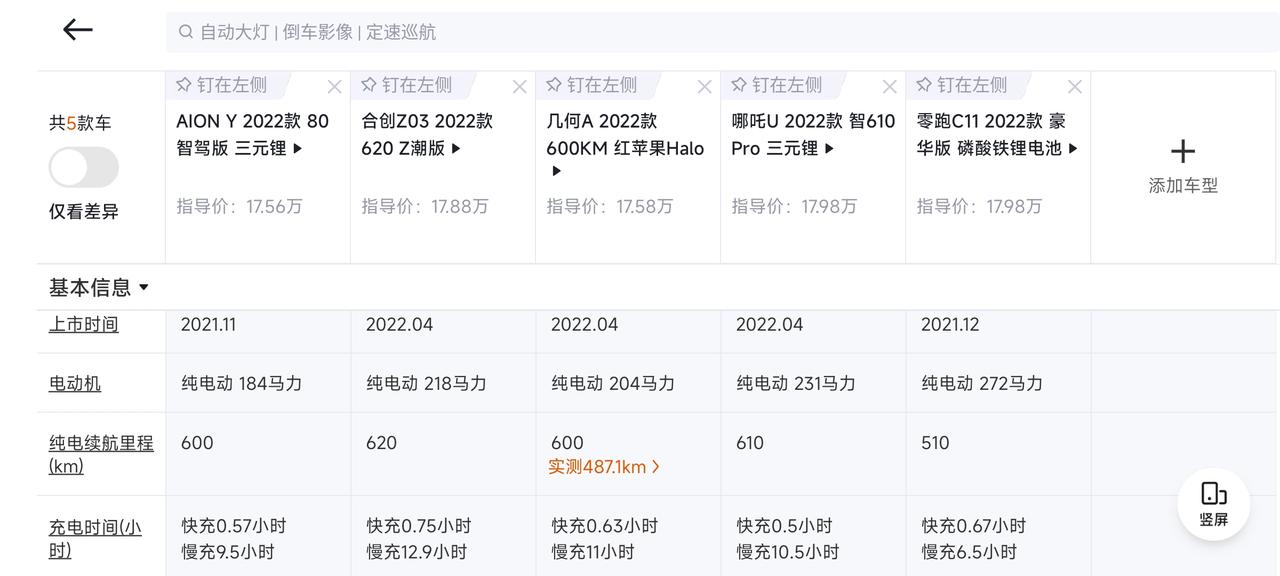Open the 上市时间 parameter explanation
1280x576 pixels.
[83, 325]
